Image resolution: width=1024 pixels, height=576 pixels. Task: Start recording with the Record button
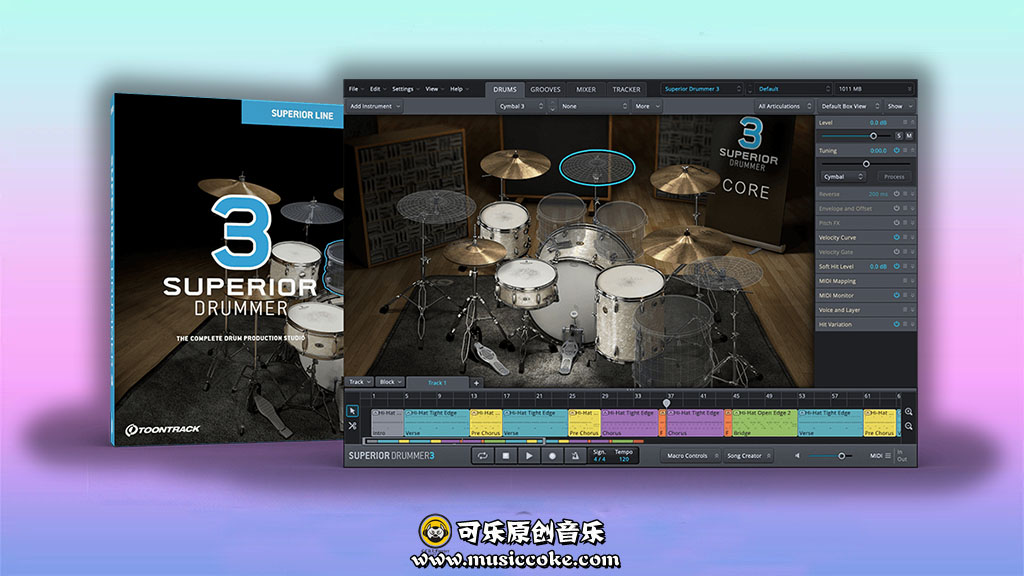pyautogui.click(x=552, y=456)
